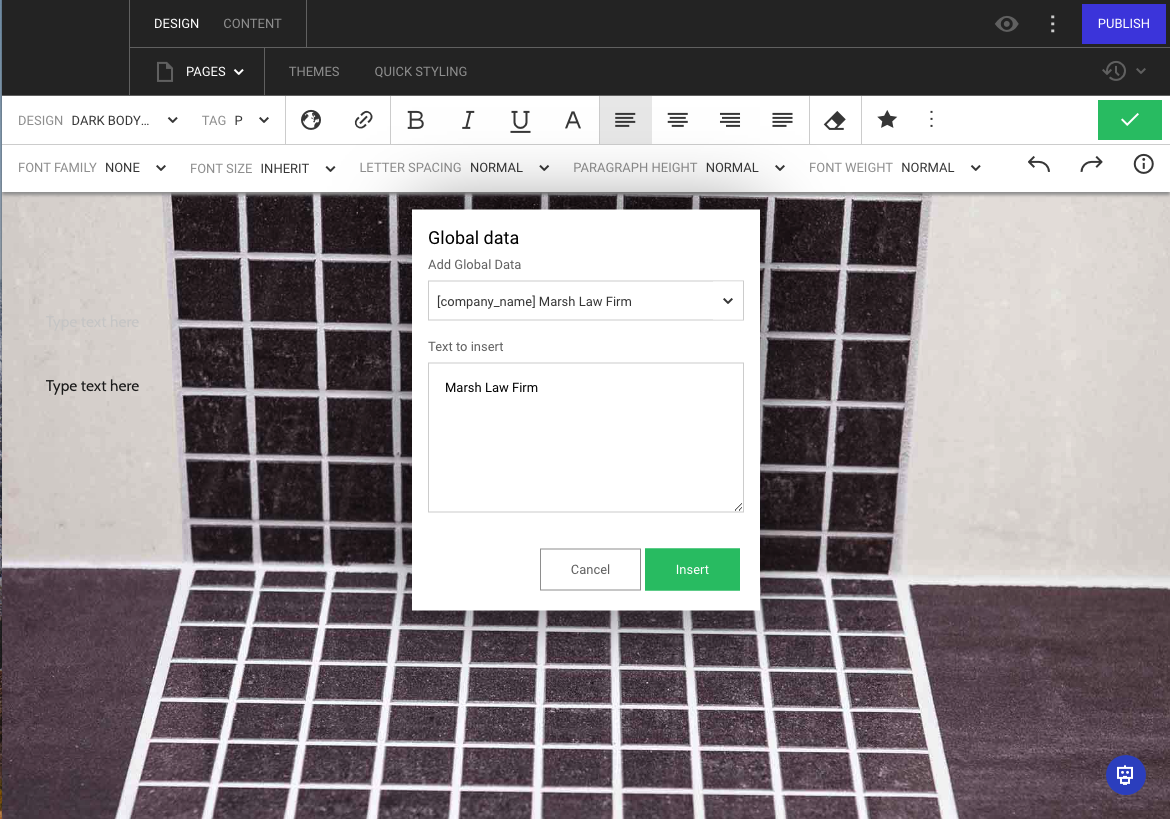Toggle italic formatting
Viewport: 1170px width, 819px height.
click(468, 120)
